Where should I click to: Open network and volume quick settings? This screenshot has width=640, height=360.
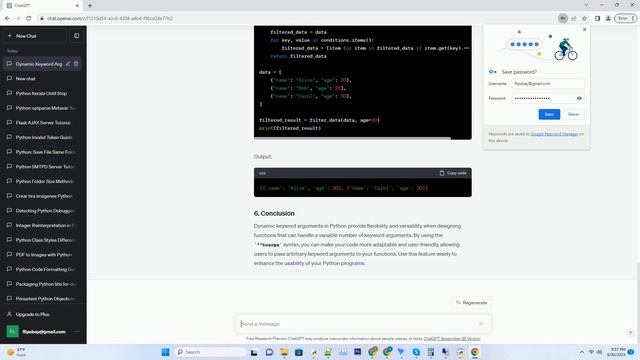point(595,352)
